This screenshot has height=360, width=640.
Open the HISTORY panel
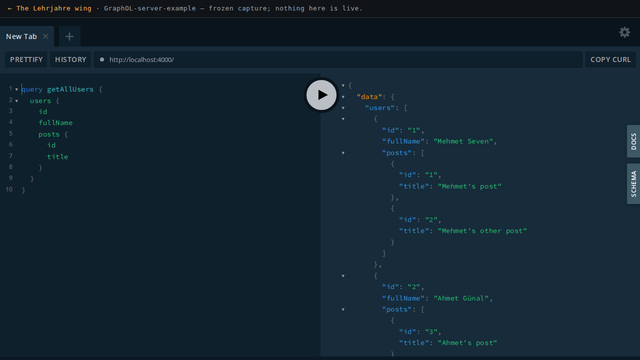click(71, 60)
